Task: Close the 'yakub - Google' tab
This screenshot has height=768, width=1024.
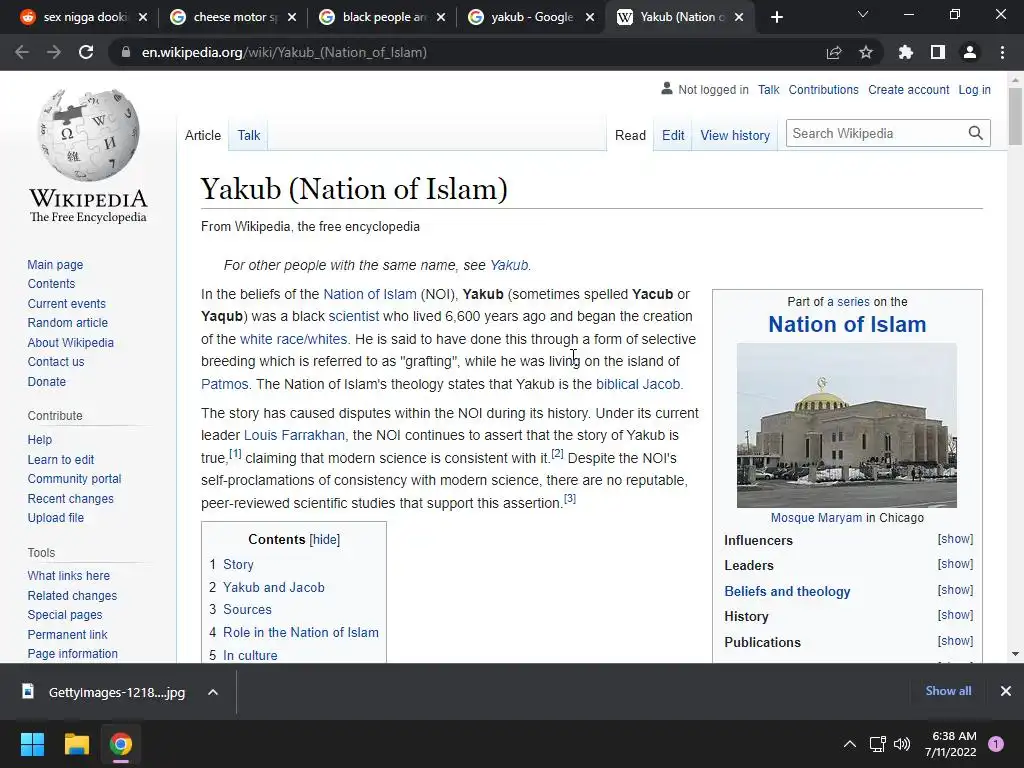Action: point(590,17)
